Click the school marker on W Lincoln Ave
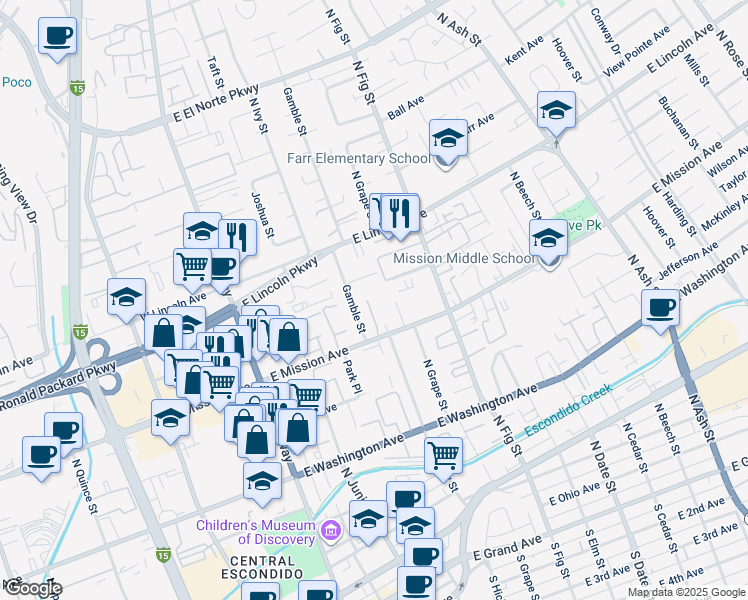The height and width of the screenshot is (600, 748). tap(127, 297)
